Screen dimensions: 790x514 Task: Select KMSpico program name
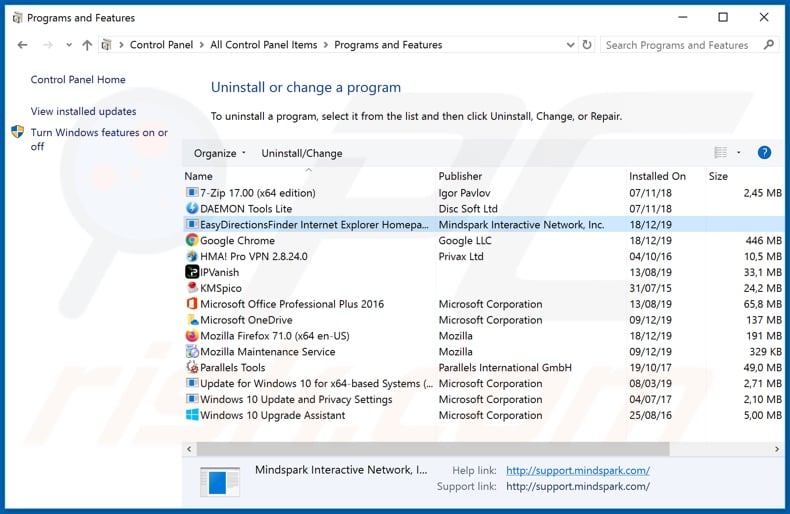[221, 288]
